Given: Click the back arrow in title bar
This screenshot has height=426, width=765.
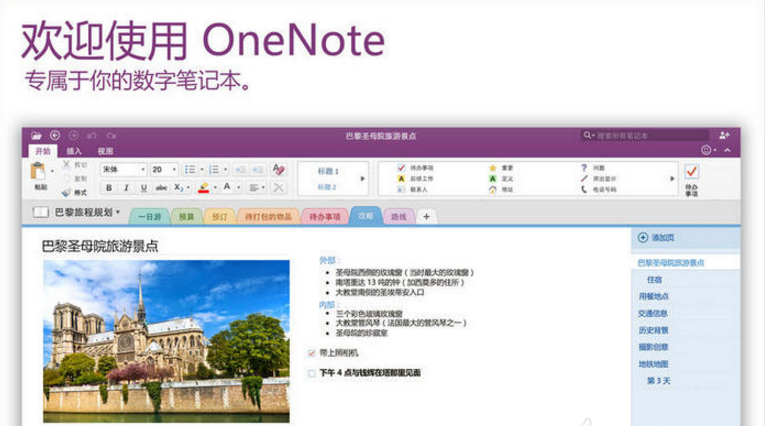Looking at the screenshot, I should click(54, 134).
